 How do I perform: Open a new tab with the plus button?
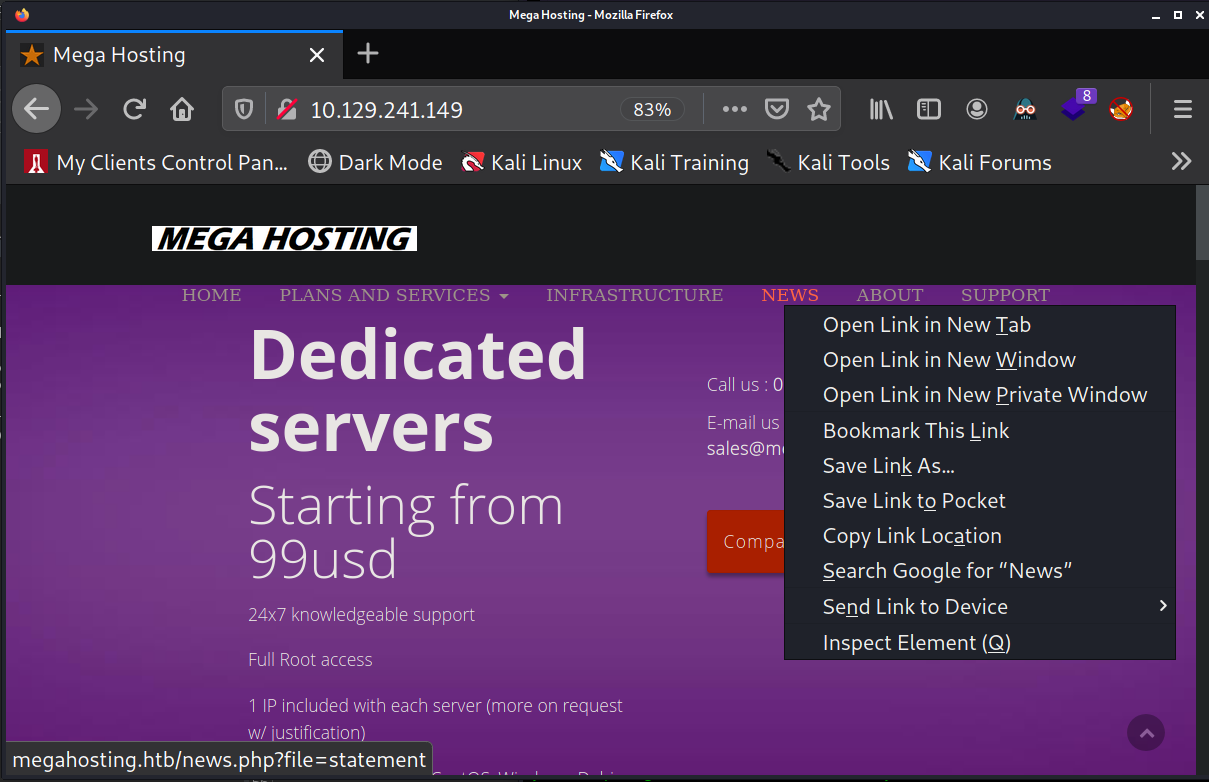tap(368, 54)
